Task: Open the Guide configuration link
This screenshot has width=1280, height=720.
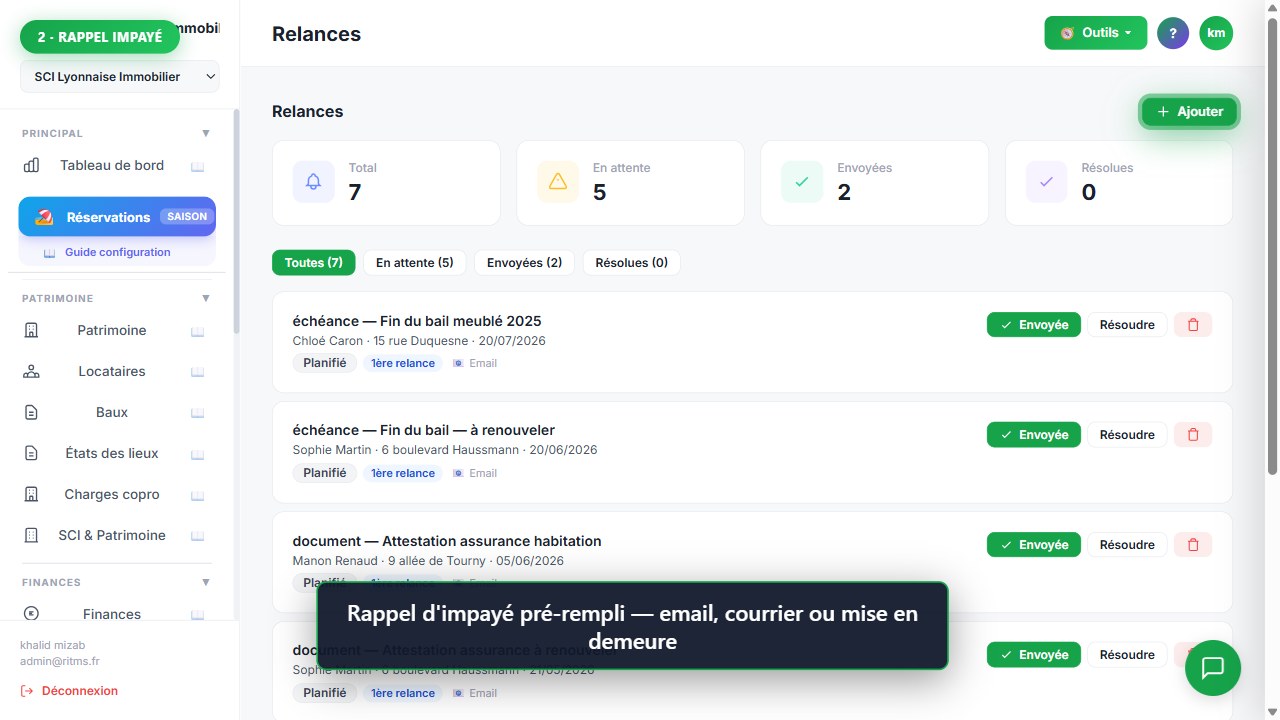Action: 117,252
